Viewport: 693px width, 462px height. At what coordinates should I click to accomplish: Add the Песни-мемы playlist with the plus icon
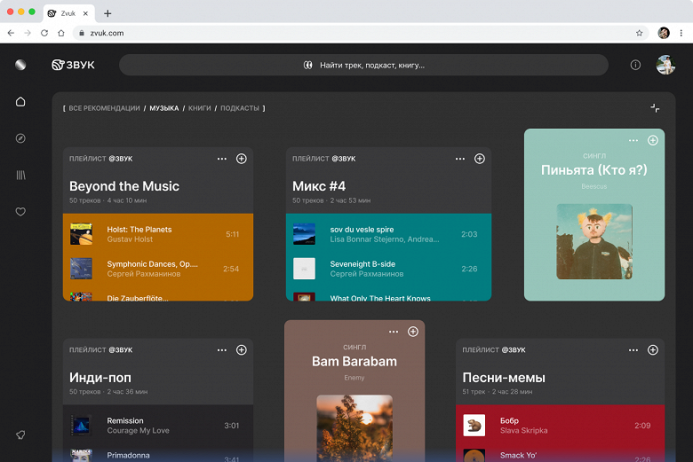coord(653,350)
